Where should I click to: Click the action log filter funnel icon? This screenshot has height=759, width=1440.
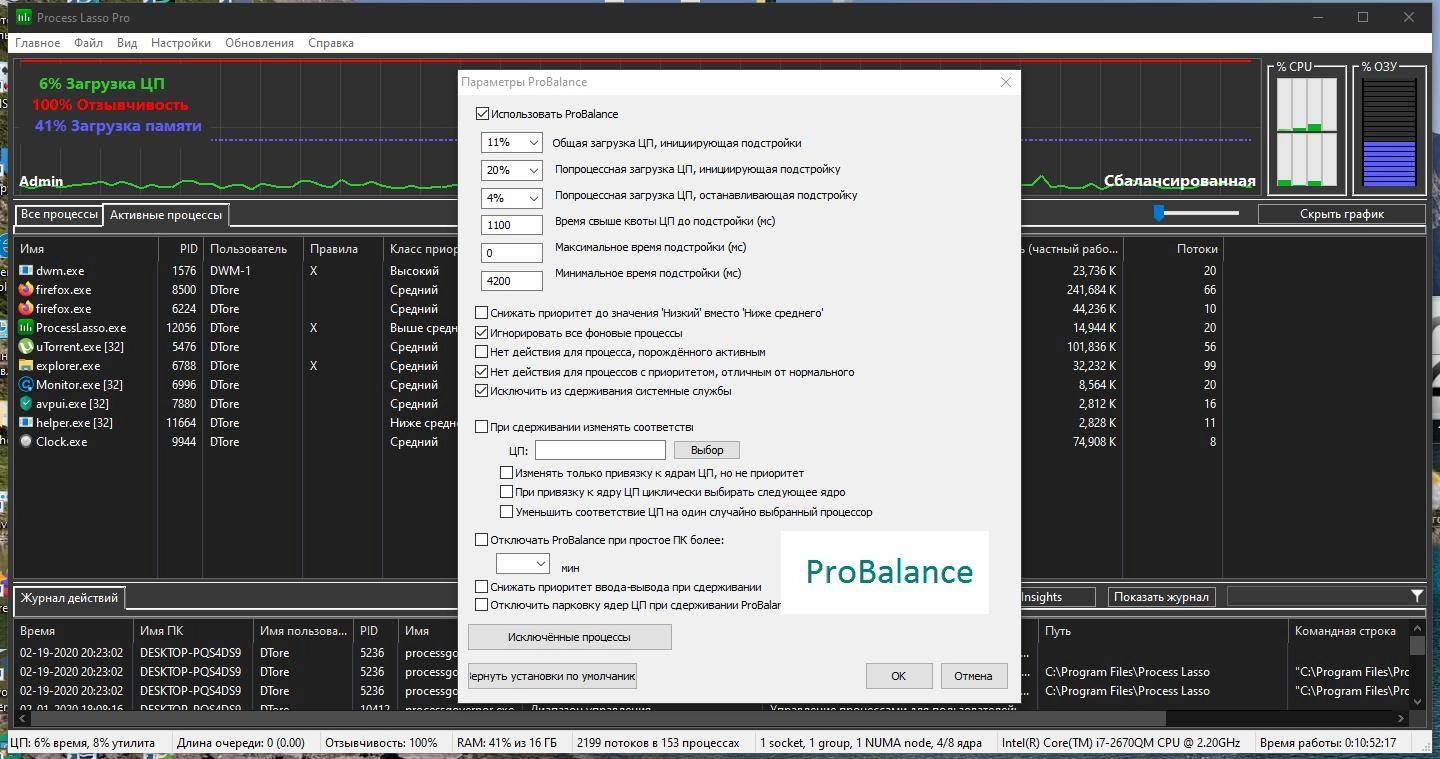point(1417,596)
